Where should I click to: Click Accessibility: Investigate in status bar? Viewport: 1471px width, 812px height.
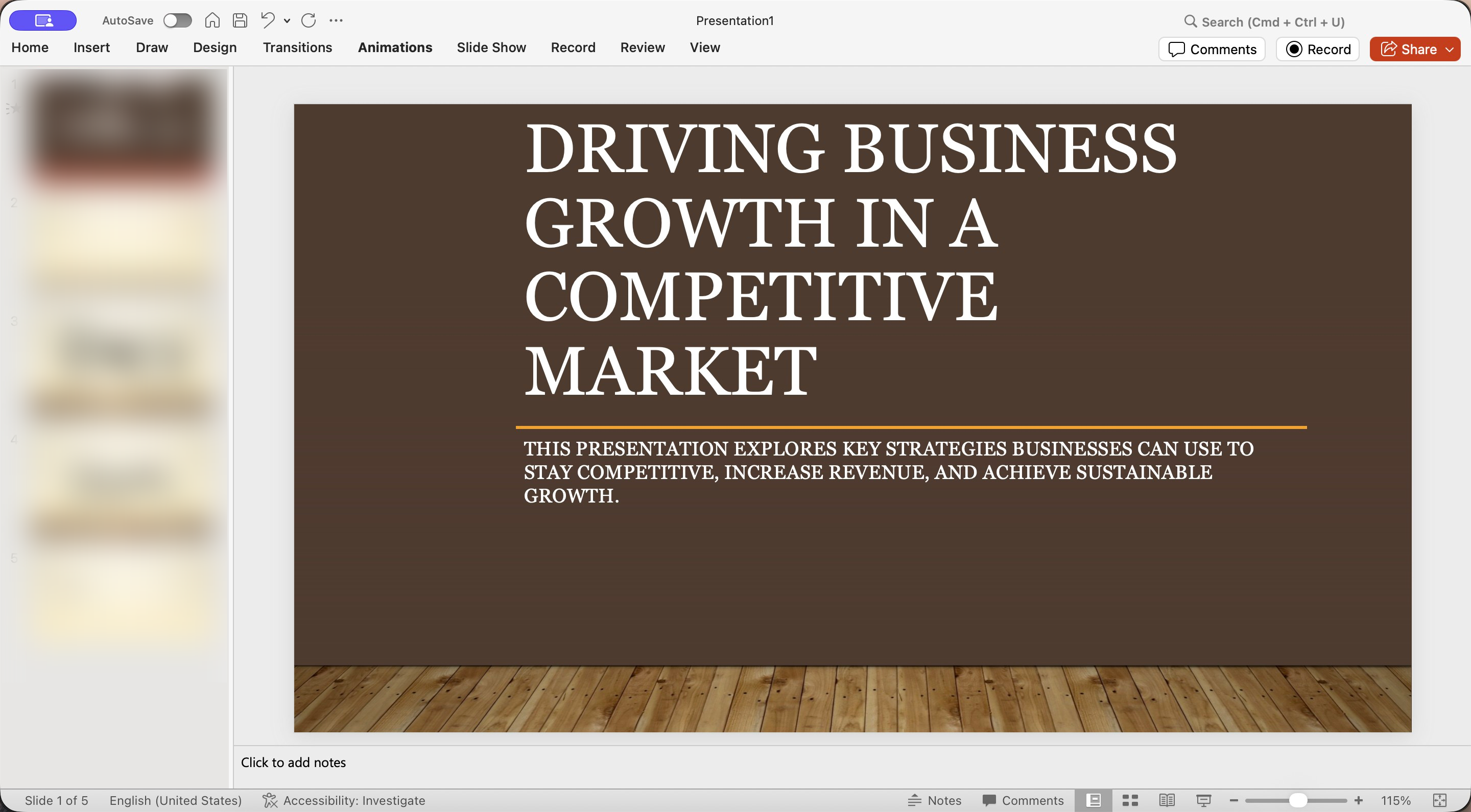[x=344, y=800]
